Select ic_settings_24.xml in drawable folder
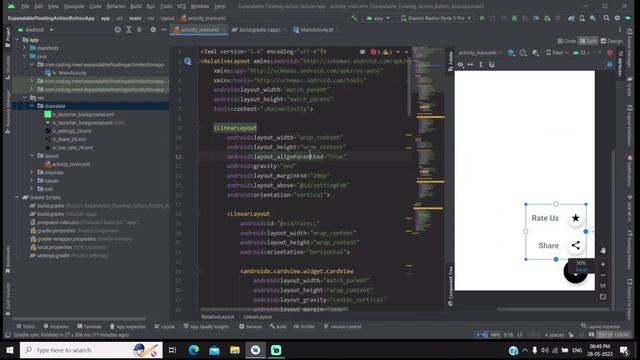The image size is (640, 360). click(68, 131)
